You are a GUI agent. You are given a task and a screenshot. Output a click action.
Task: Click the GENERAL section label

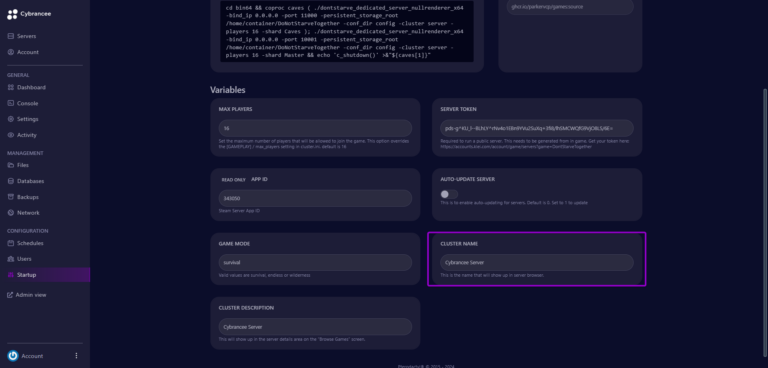coord(18,75)
